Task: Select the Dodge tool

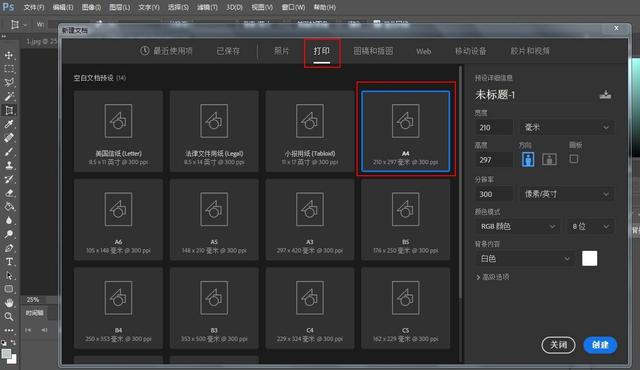Action: coord(9,234)
